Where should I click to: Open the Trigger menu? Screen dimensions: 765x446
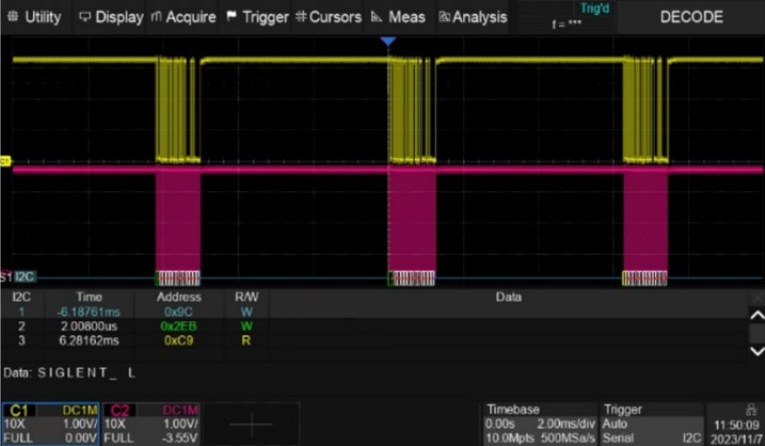(x=258, y=17)
